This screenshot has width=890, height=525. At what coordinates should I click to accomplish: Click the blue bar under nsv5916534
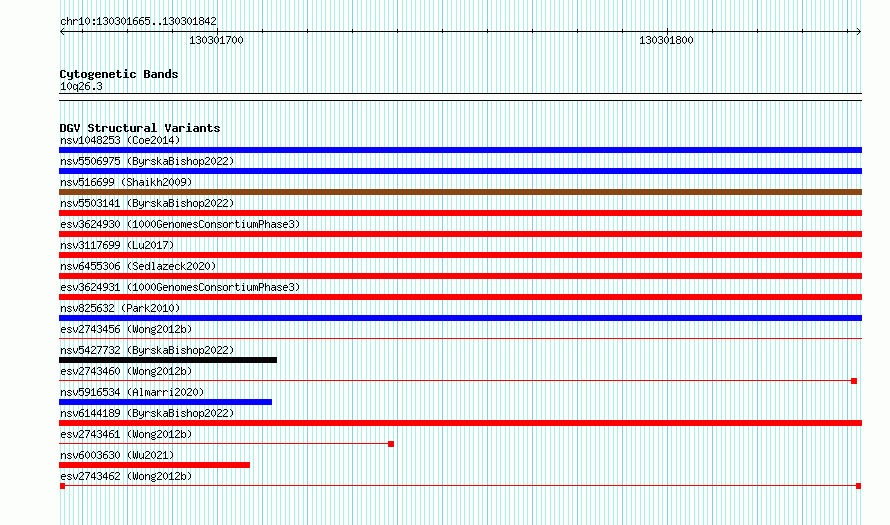pos(165,402)
